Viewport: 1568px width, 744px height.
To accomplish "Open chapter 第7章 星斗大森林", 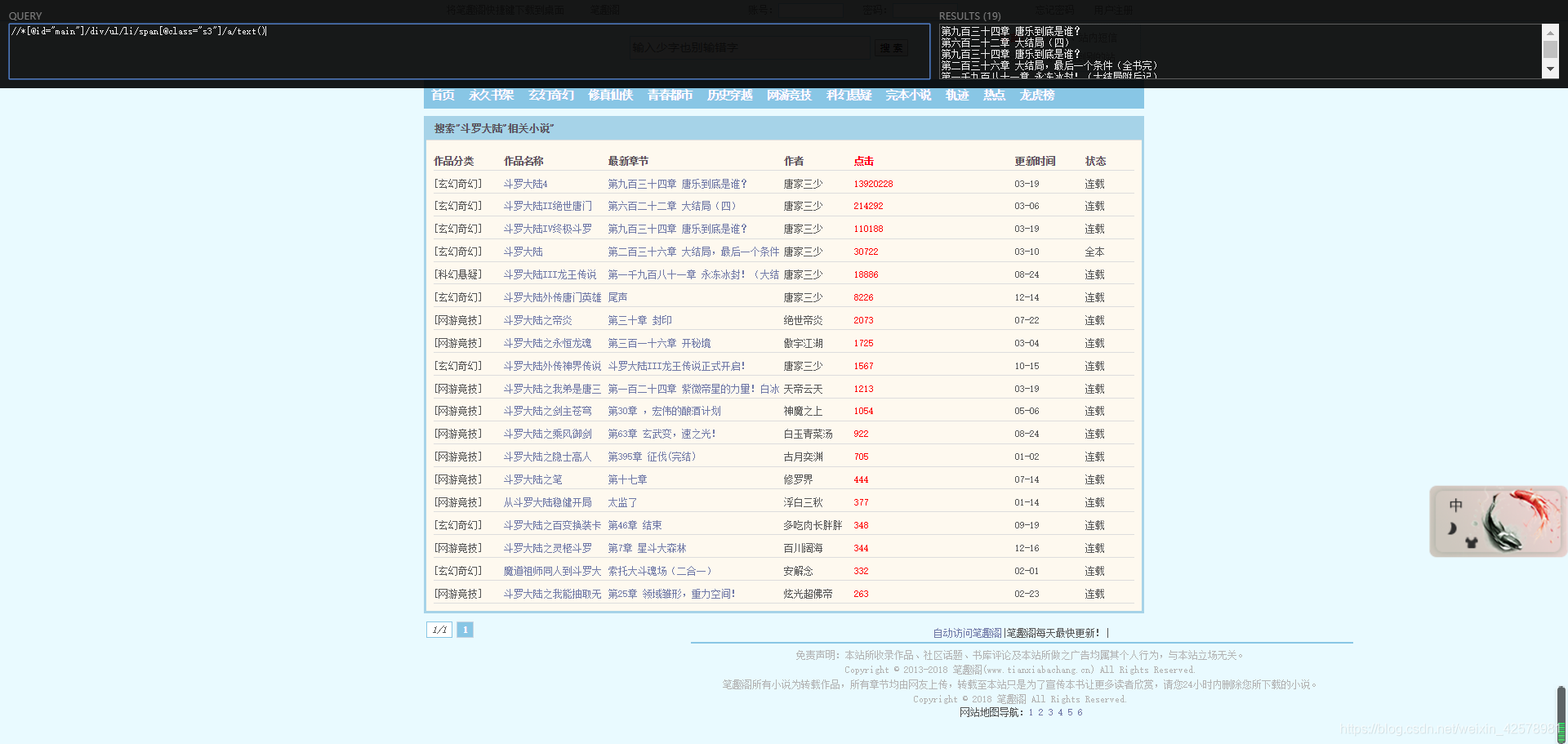I will (x=647, y=549).
